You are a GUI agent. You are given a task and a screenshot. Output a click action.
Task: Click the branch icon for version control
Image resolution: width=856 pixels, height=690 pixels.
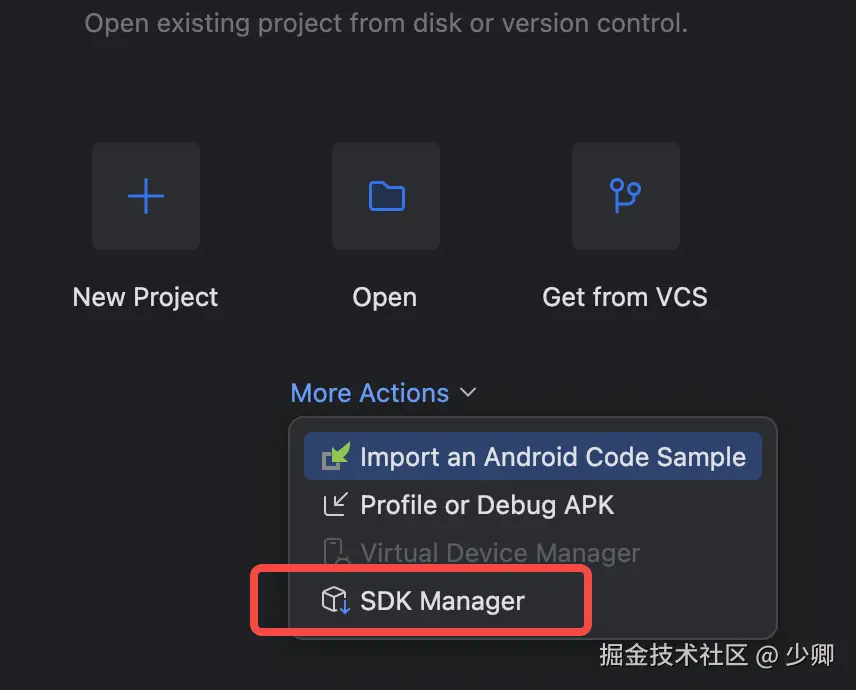tap(626, 196)
